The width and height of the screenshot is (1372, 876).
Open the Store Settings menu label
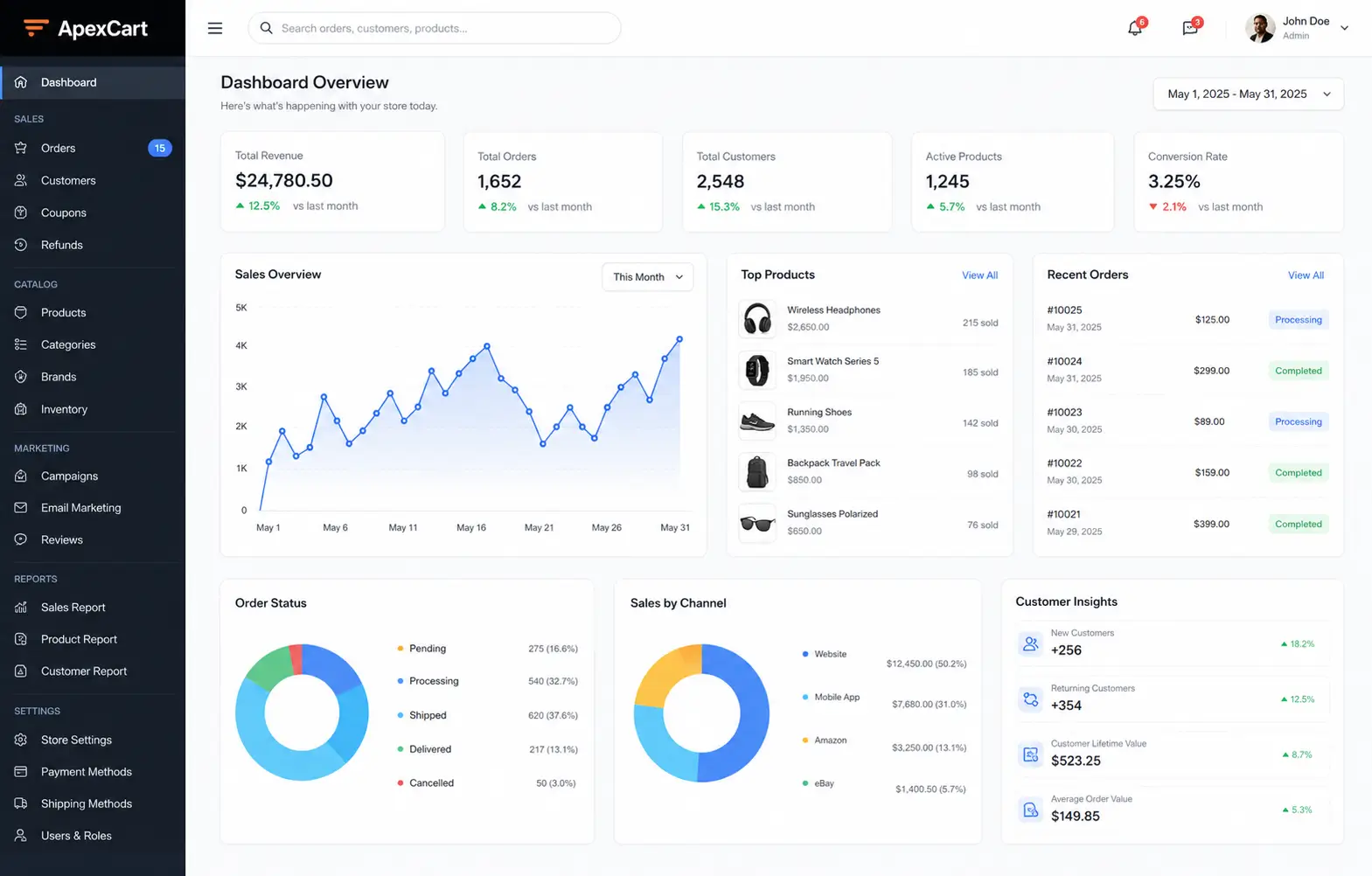[76, 740]
